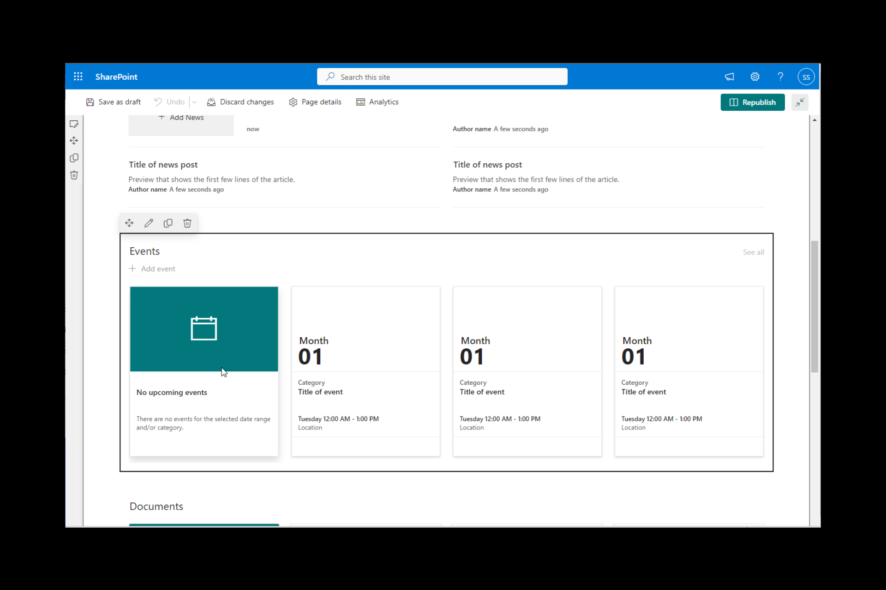Click Discard changes
Image resolution: width=886 pixels, height=590 pixels.
point(240,102)
